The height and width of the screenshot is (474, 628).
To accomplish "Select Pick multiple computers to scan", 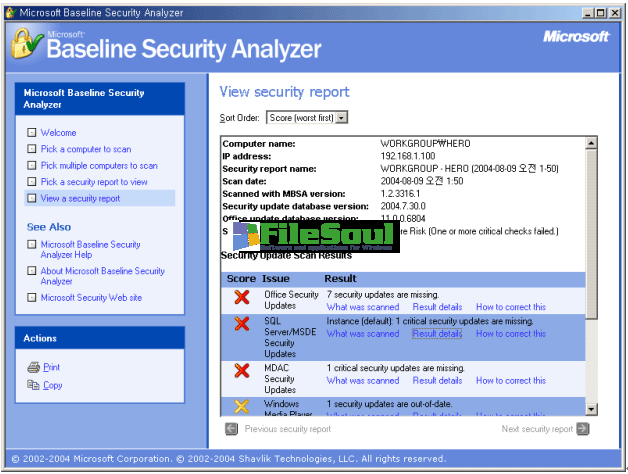I will click(x=99, y=166).
